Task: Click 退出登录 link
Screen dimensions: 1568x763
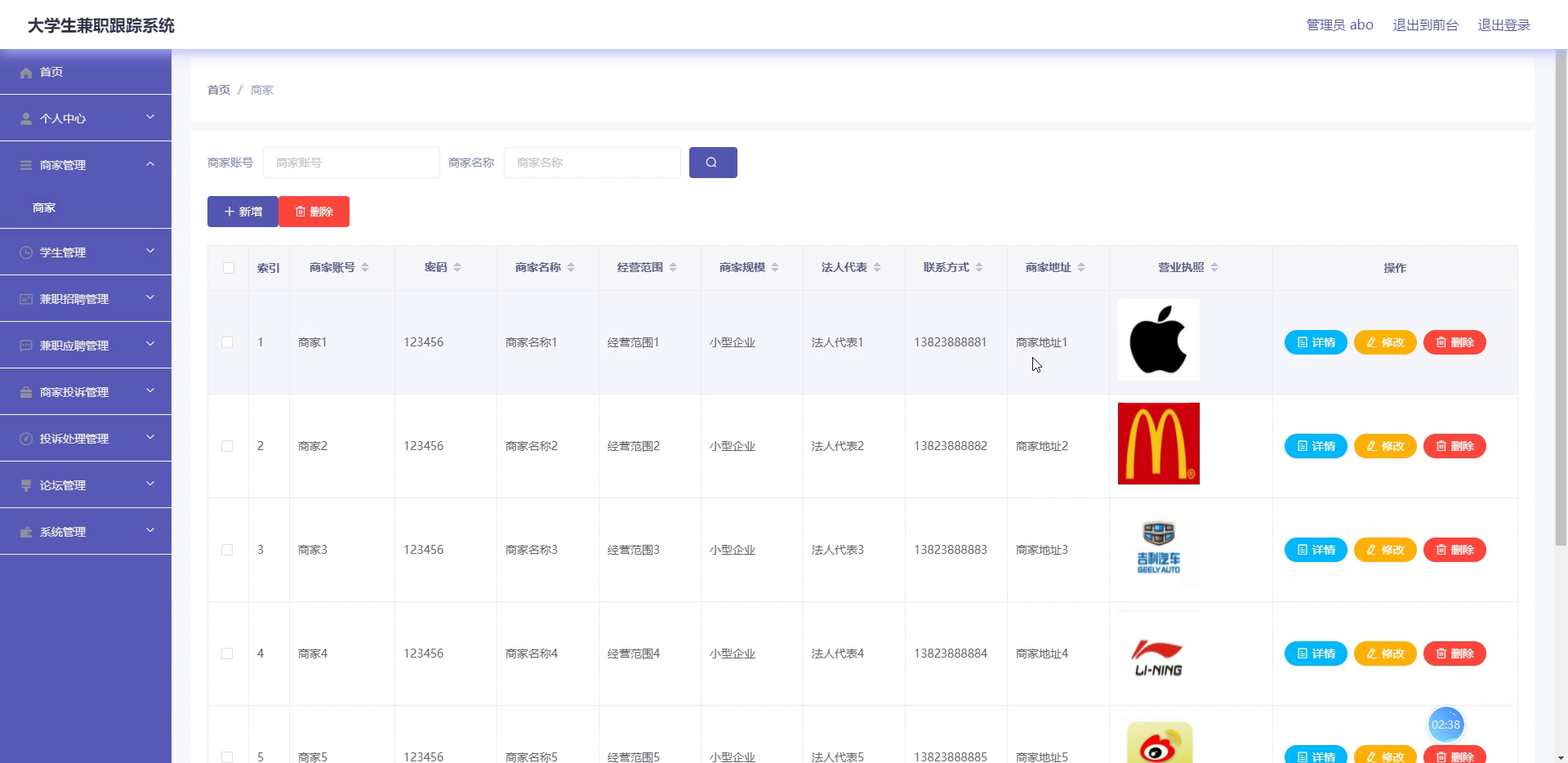Action: [x=1503, y=25]
